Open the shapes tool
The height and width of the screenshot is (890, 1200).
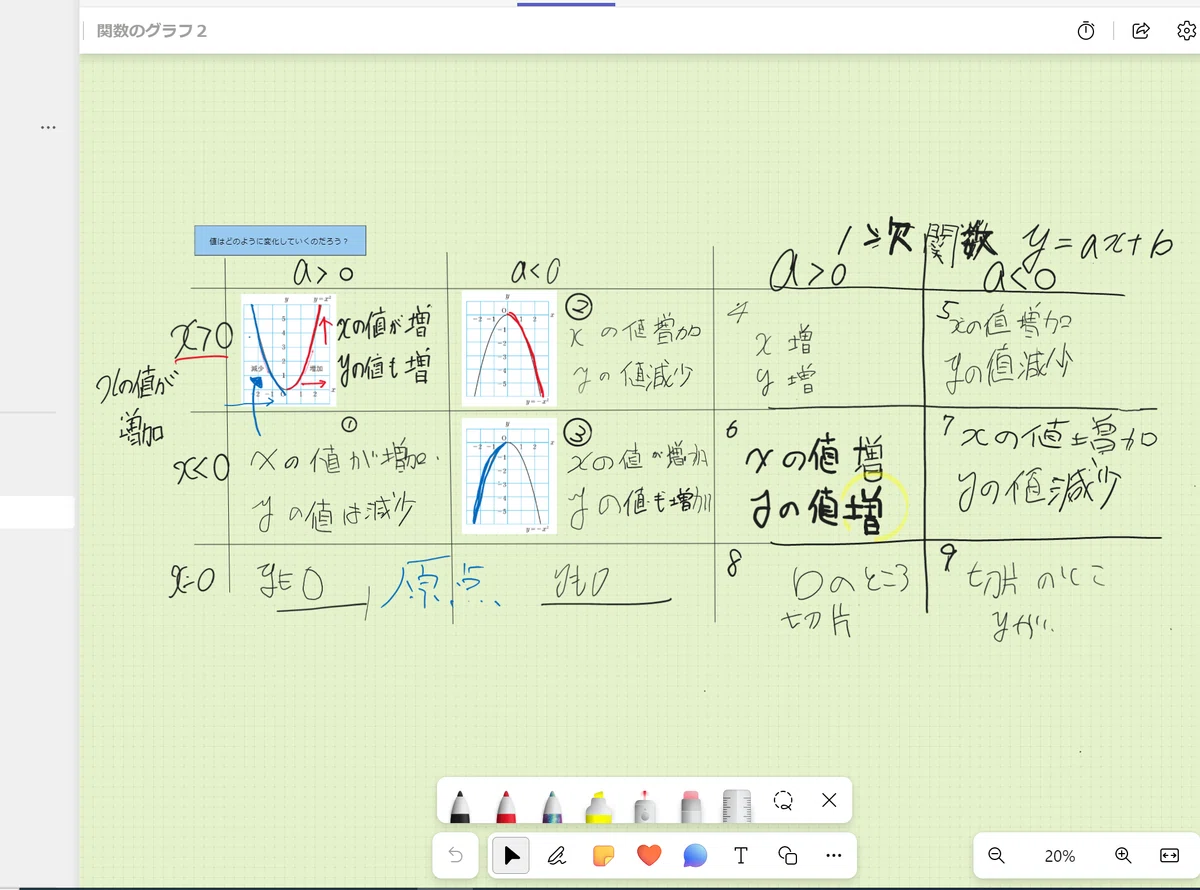point(787,855)
